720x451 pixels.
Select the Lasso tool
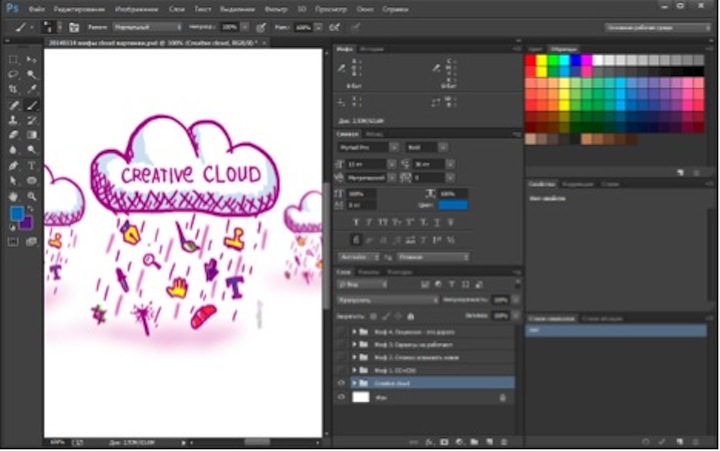click(x=14, y=74)
